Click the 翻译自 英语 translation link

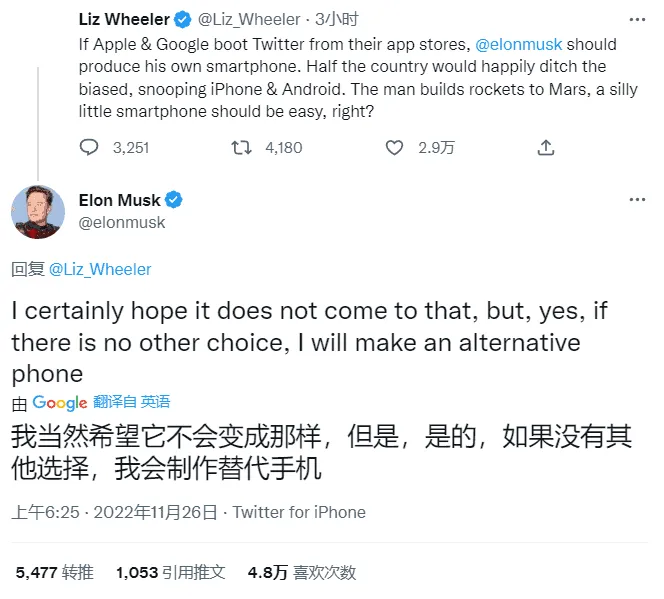(x=131, y=402)
